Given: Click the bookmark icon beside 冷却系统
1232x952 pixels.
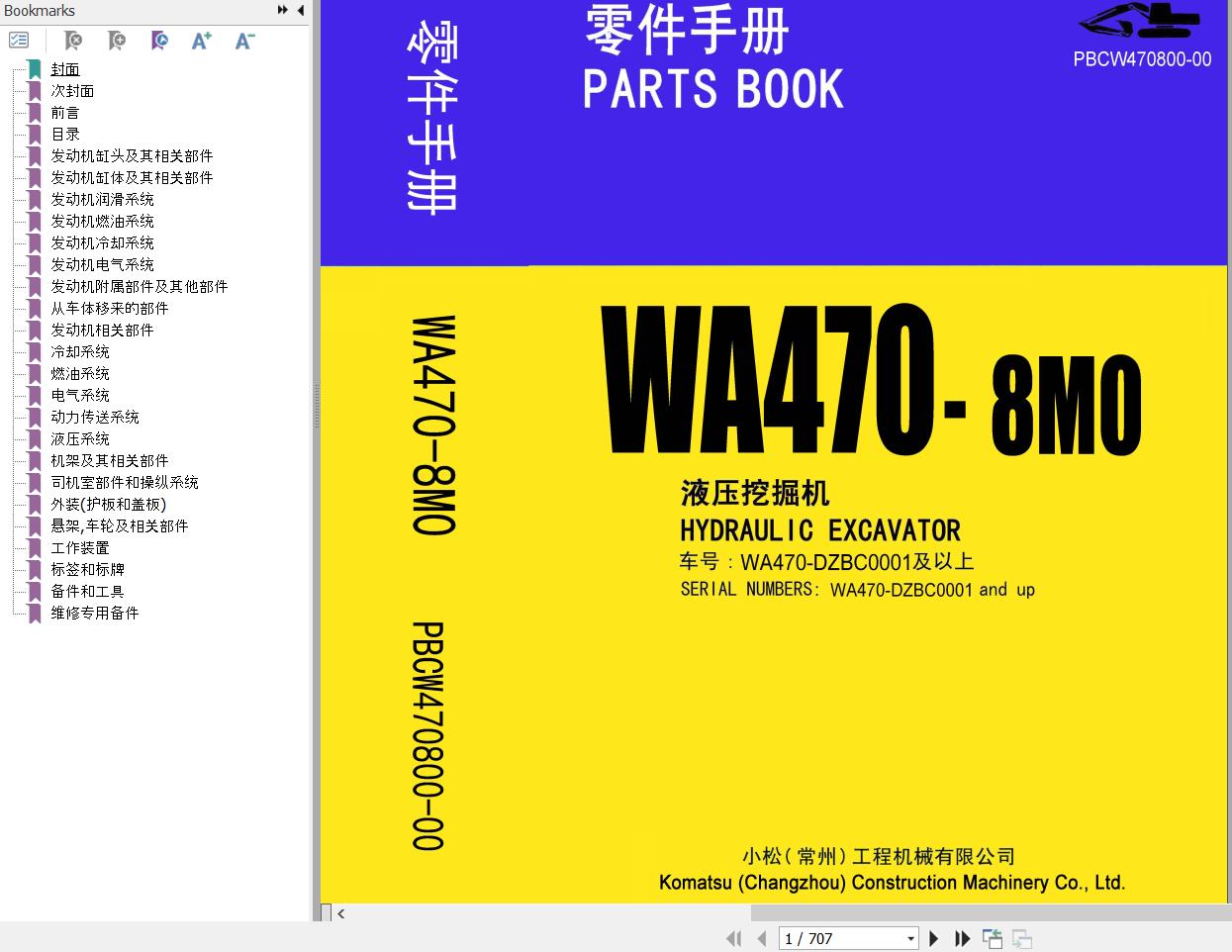Looking at the screenshot, I should 35,351.
